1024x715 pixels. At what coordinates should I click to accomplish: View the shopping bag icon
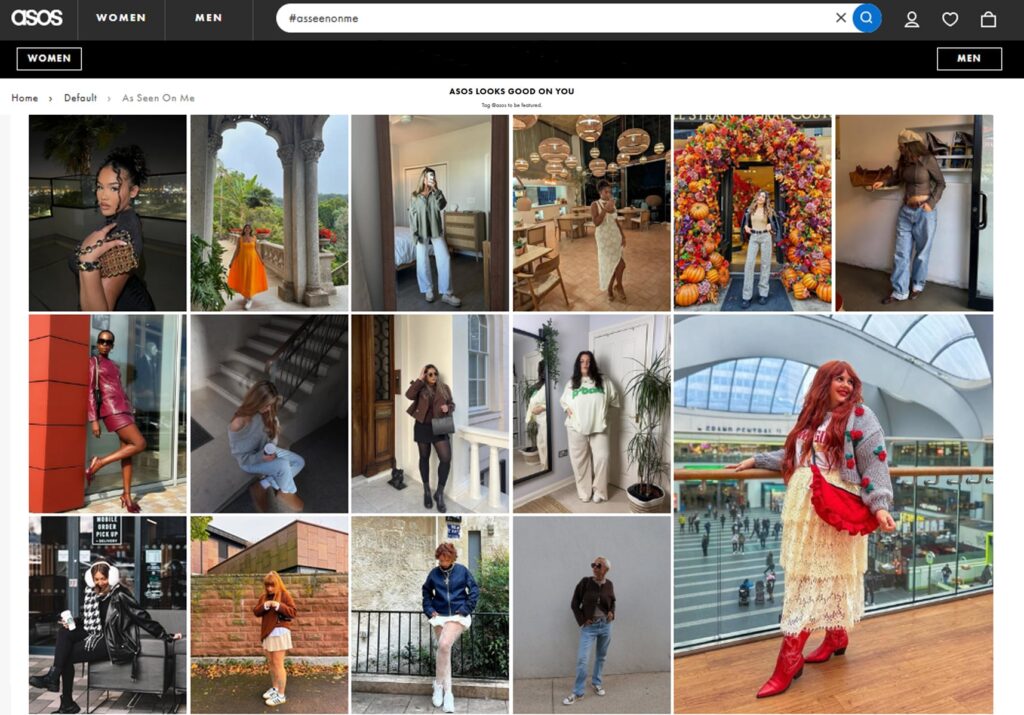point(988,18)
